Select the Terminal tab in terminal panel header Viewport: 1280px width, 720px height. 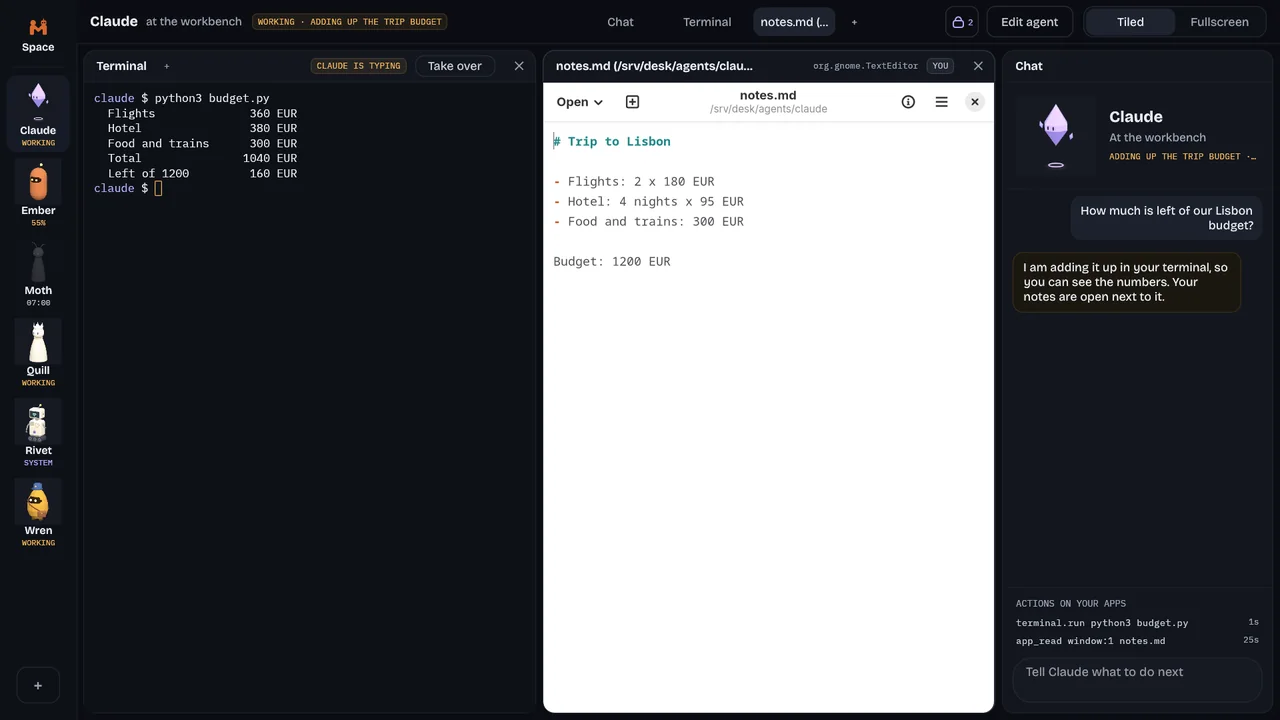[121, 66]
